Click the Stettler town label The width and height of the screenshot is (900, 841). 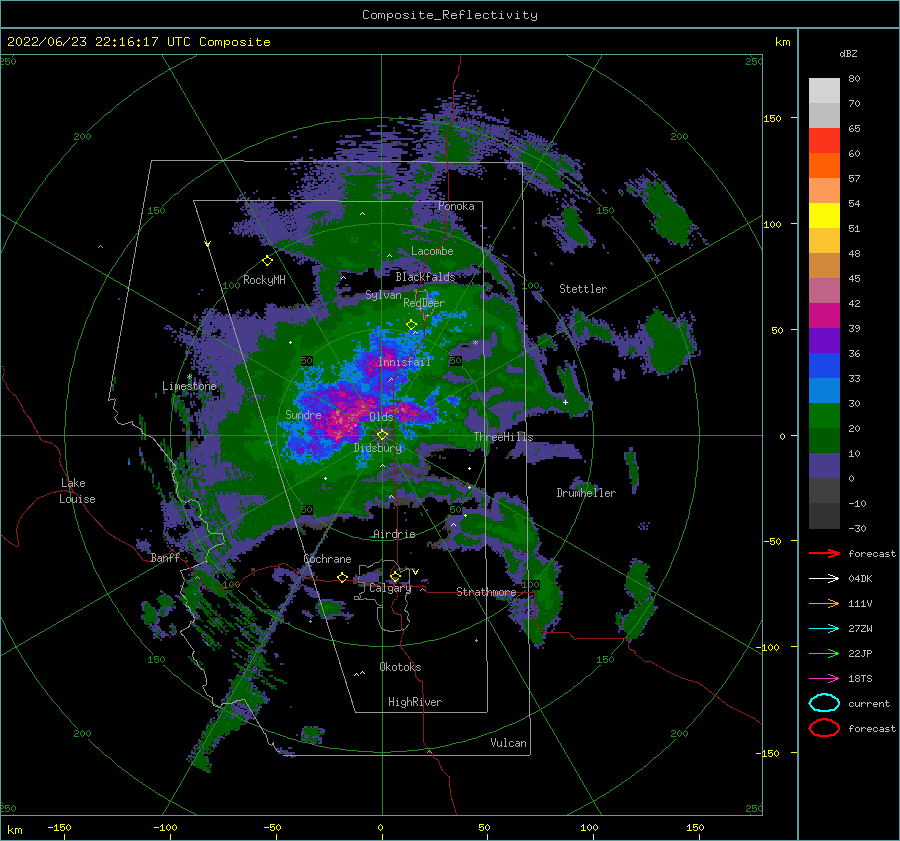click(583, 289)
